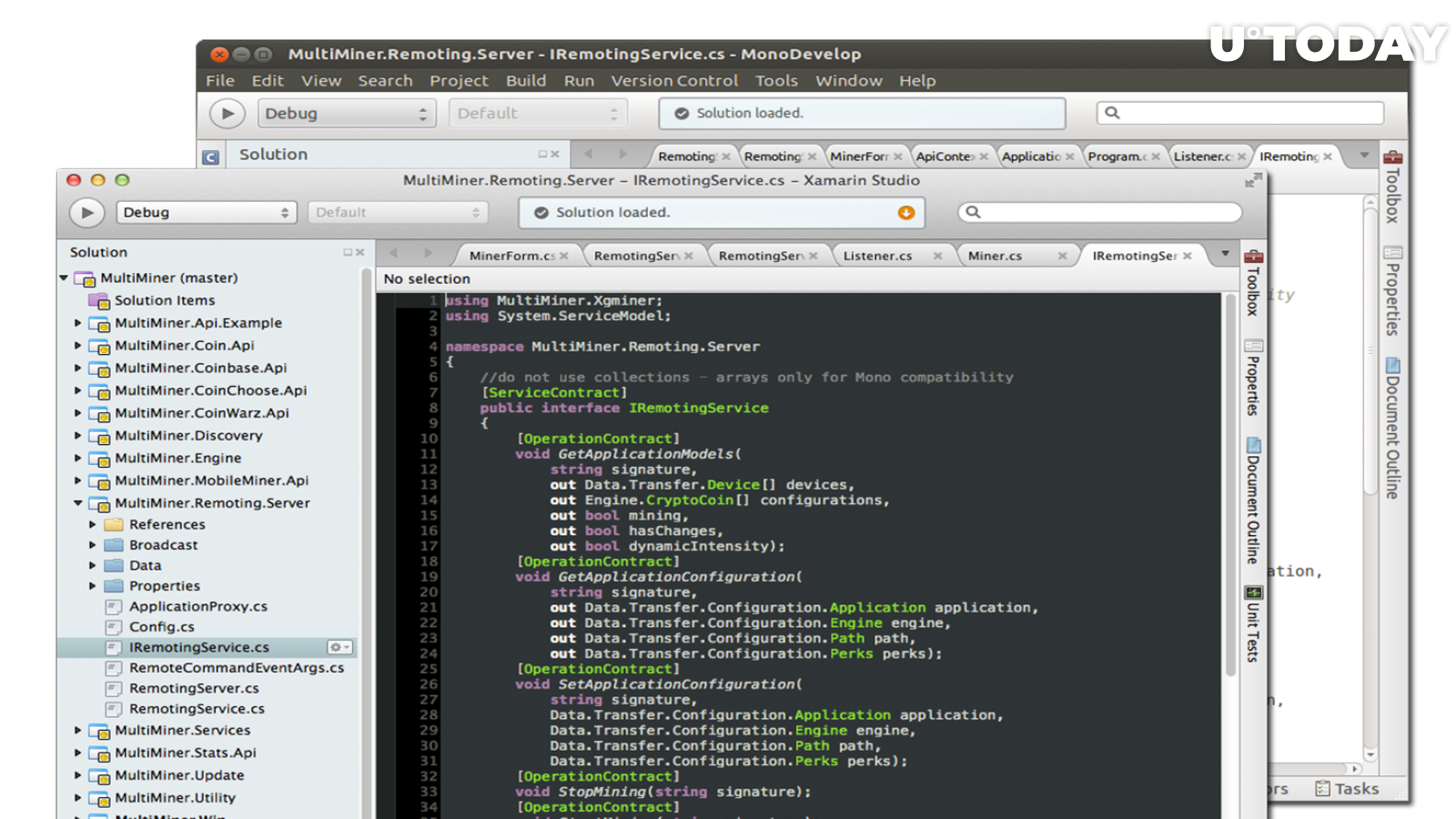
Task: Click the editor vertical scrollbar in Xamarin Studio
Action: (x=1230, y=484)
